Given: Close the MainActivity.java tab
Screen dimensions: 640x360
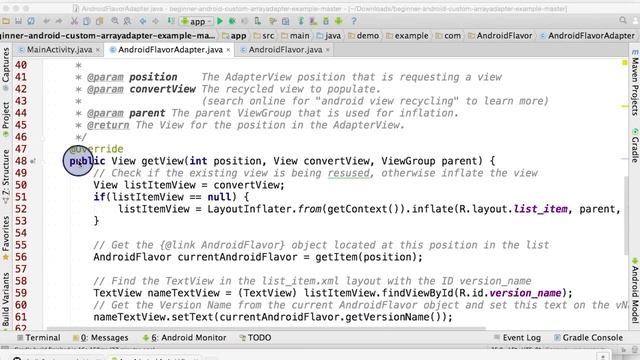Looking at the screenshot, I should 98,50.
